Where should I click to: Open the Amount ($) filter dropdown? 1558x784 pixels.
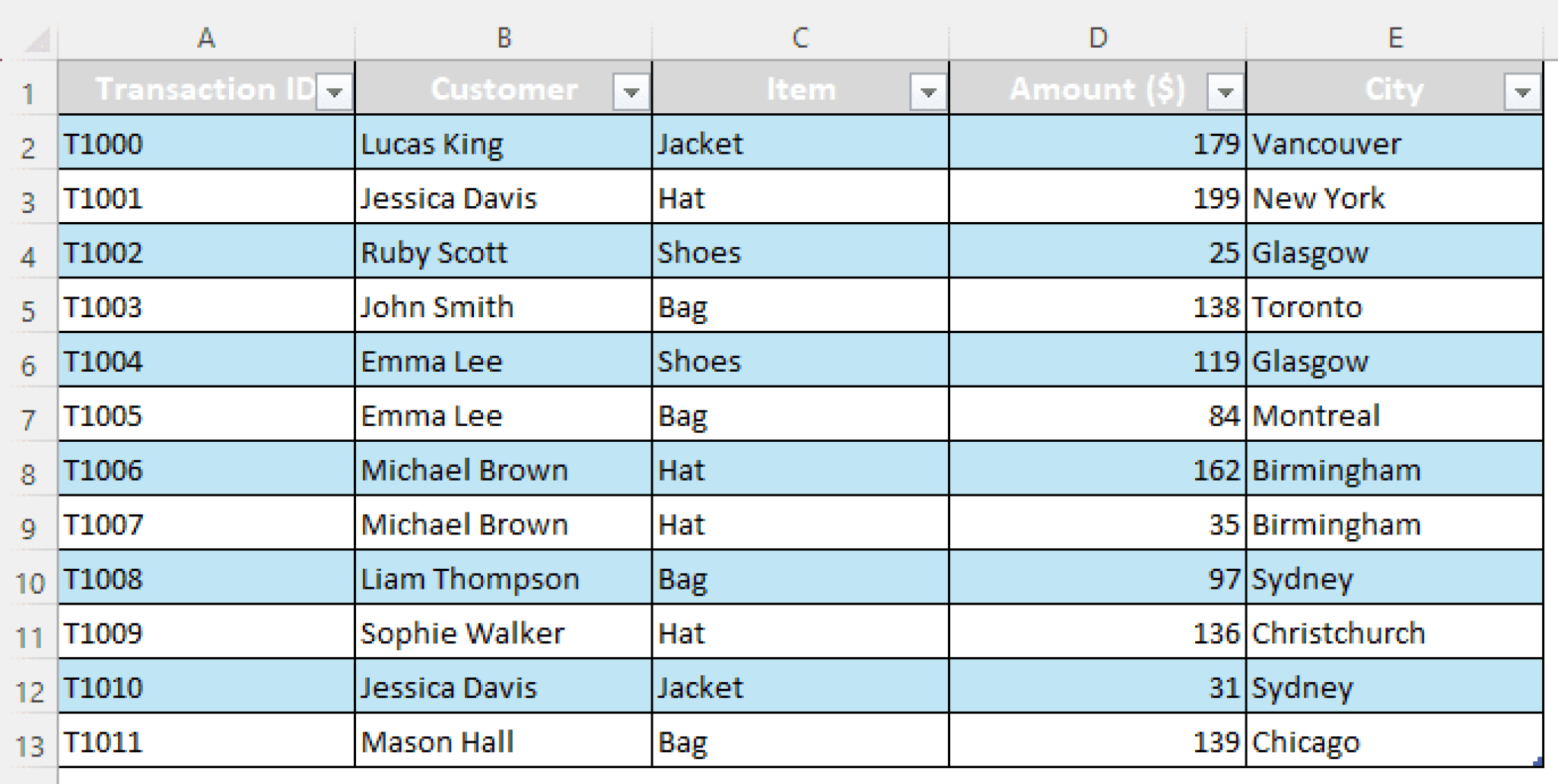click(1223, 90)
